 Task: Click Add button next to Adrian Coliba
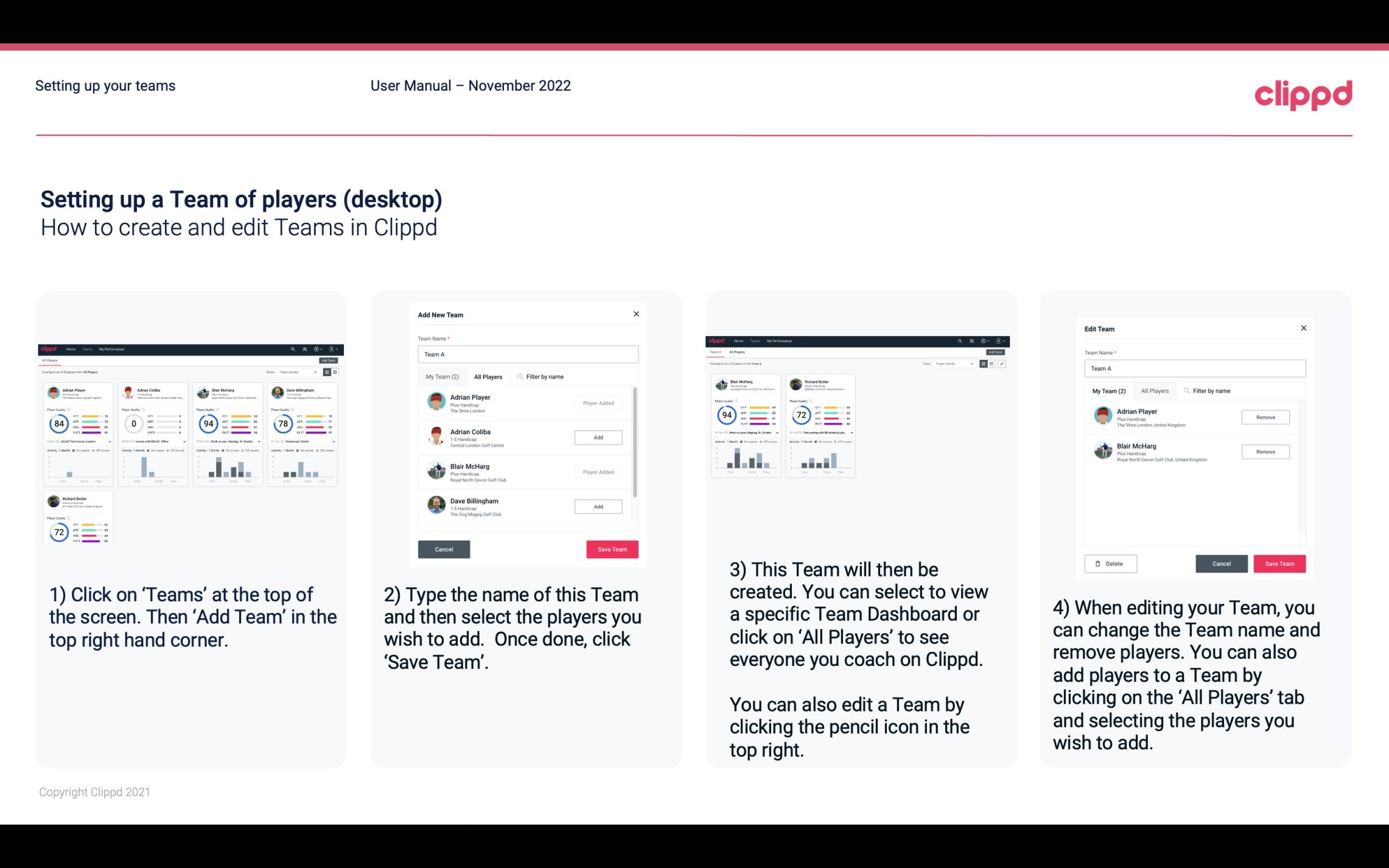pos(597,436)
